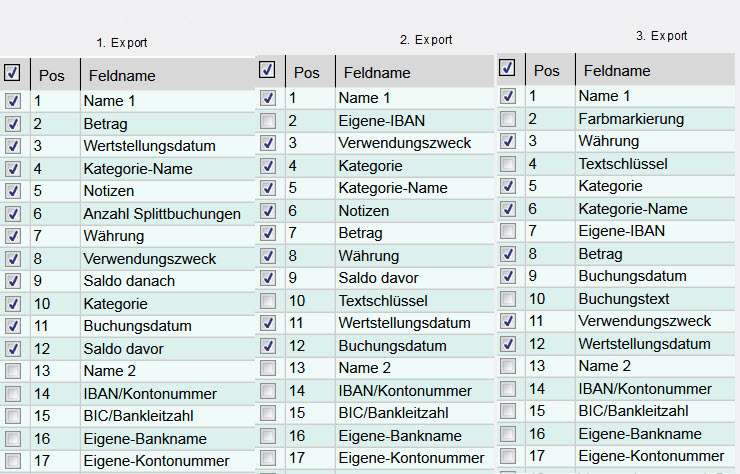Check Textschlüssel checkbox in 2. Export list
Image resolution: width=740 pixels, height=474 pixels.
pos(267,301)
